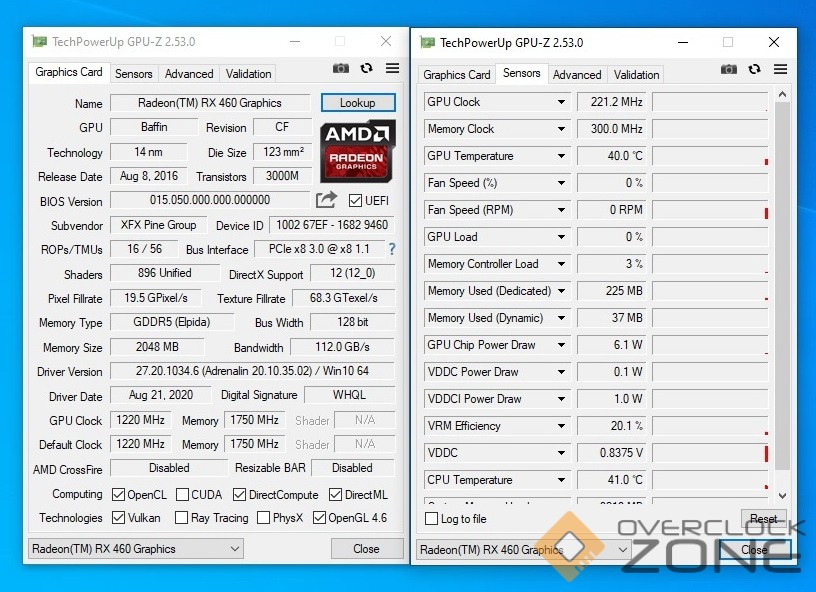Click the GPU Temperature history graph
The height and width of the screenshot is (592, 816).
[x=710, y=156]
